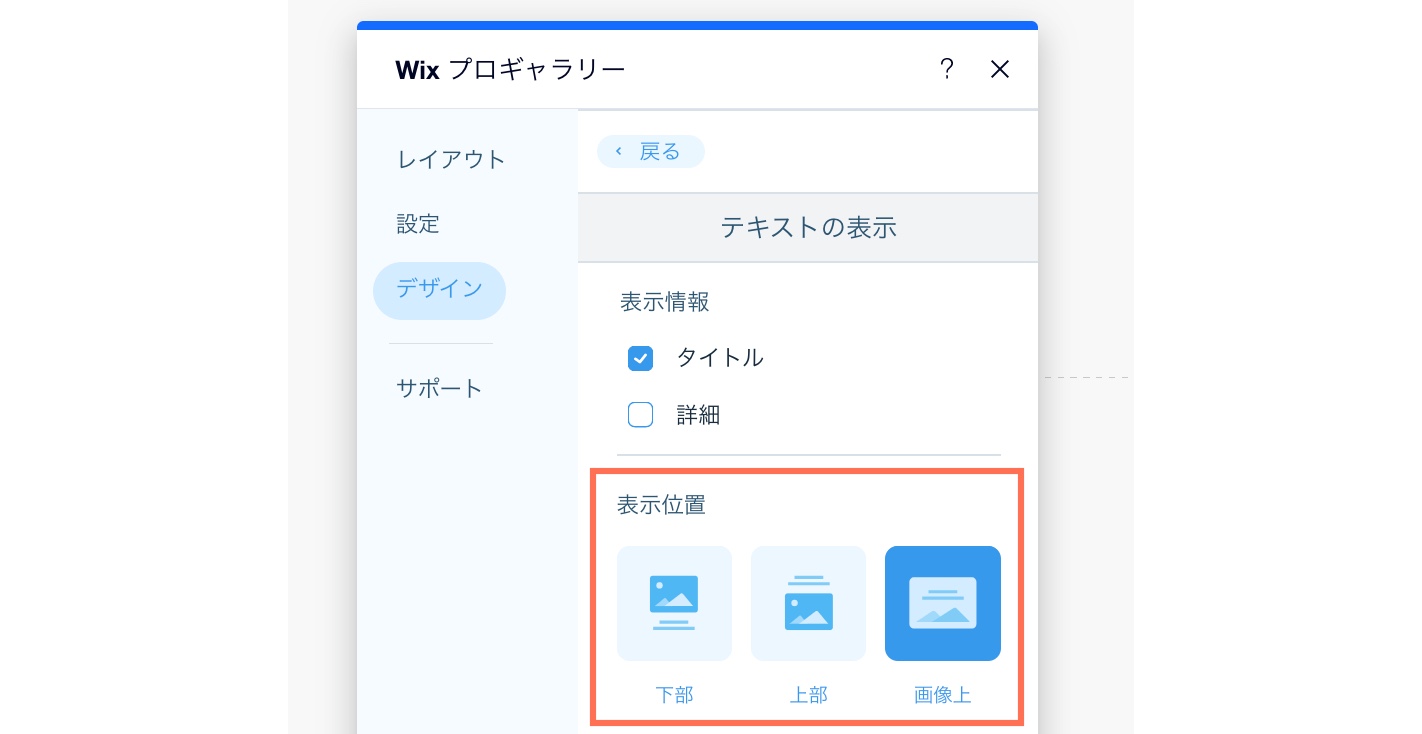Image resolution: width=1422 pixels, height=734 pixels.
Task: Click the 画像上 label under its thumbnail
Action: click(x=942, y=695)
